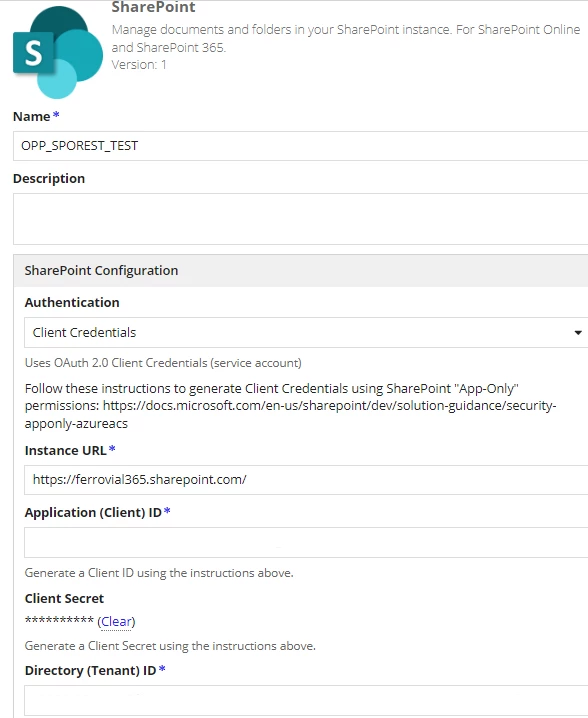Click the Application (Client) ID input box

(306, 542)
